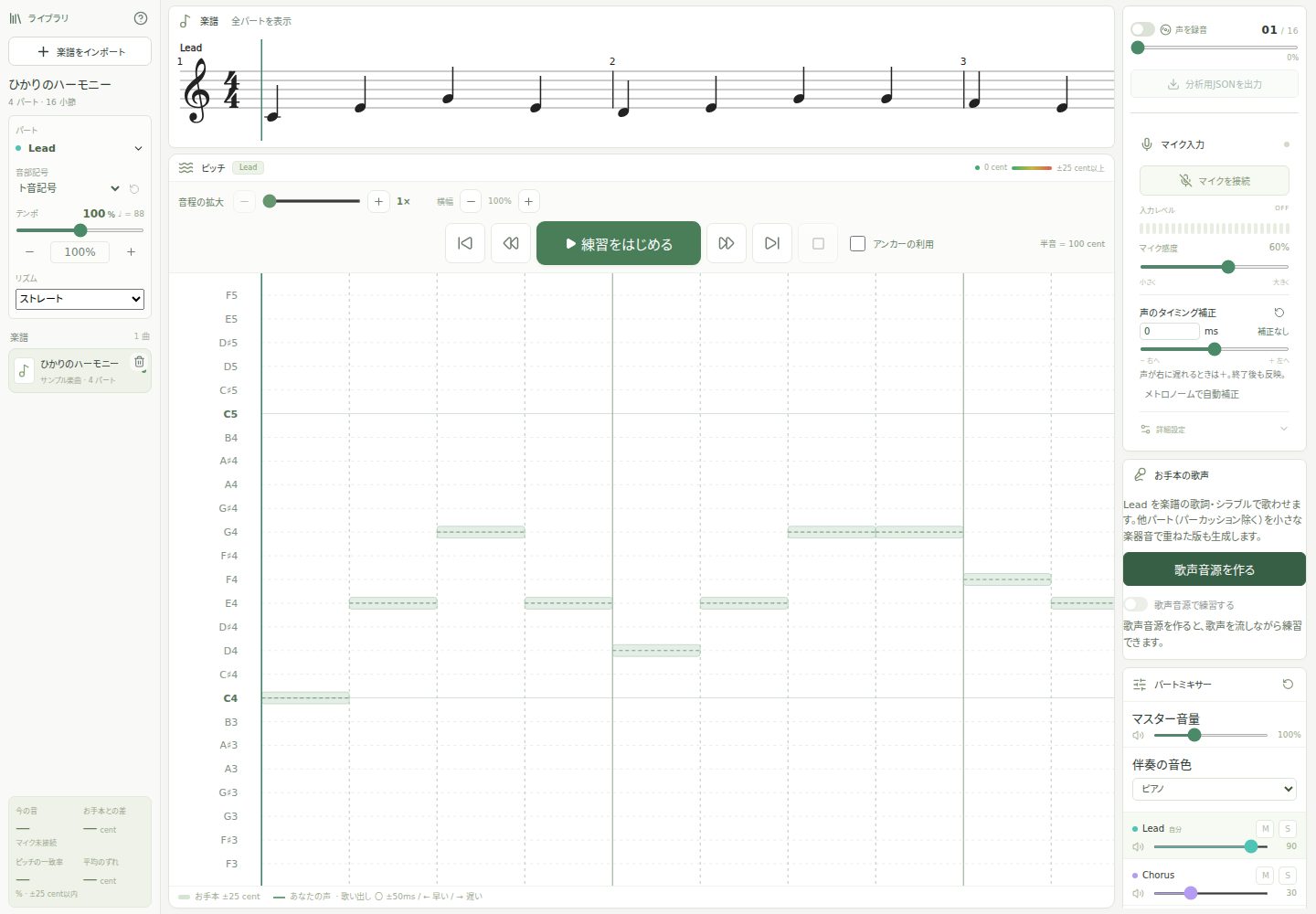Decrease the 横幅 width with minus

point(471,201)
